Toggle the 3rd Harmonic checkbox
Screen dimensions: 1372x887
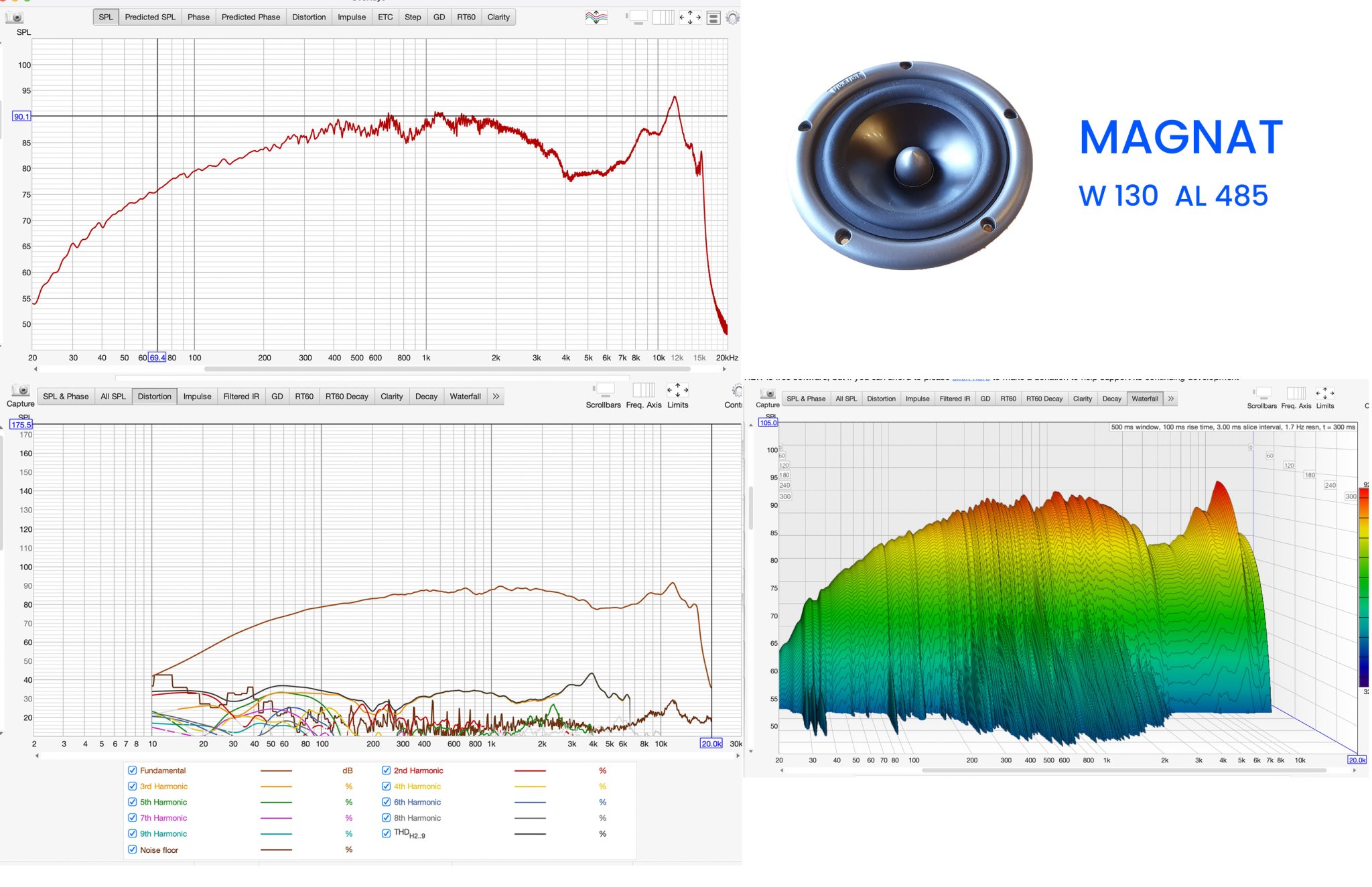click(x=133, y=787)
